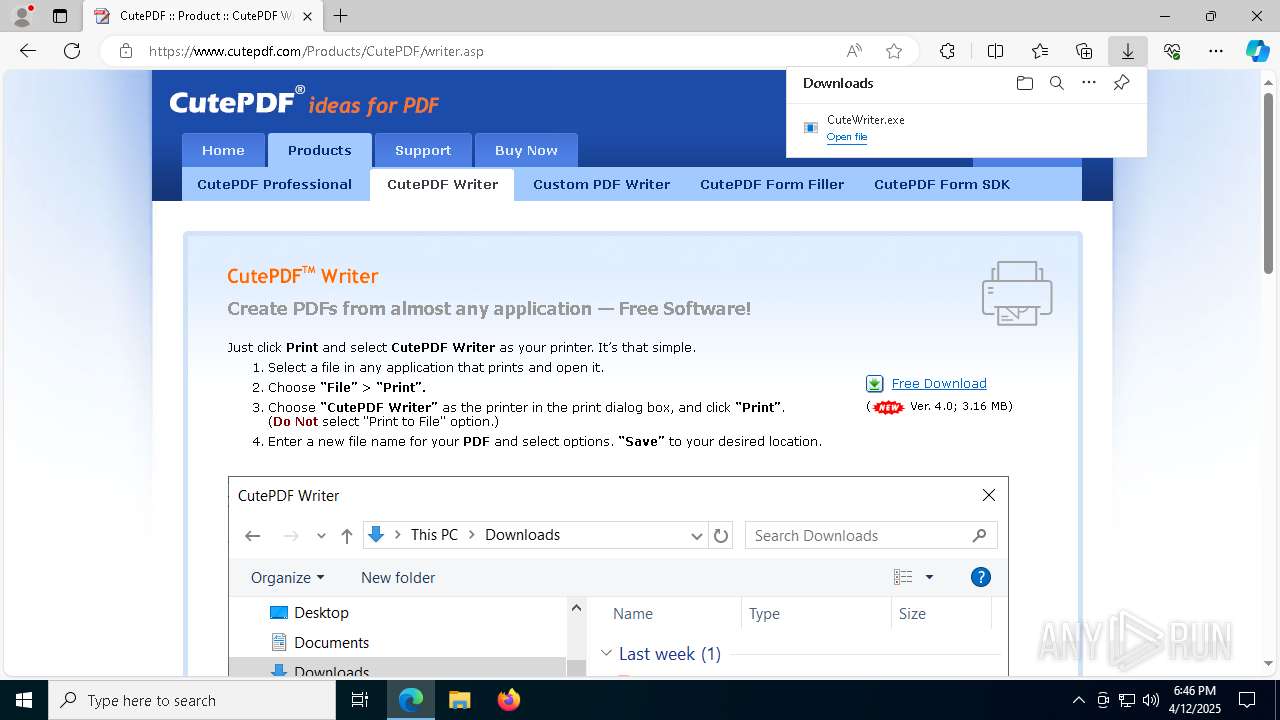Reload the page with the refresh icon
The width and height of the screenshot is (1280, 720).
72,51
